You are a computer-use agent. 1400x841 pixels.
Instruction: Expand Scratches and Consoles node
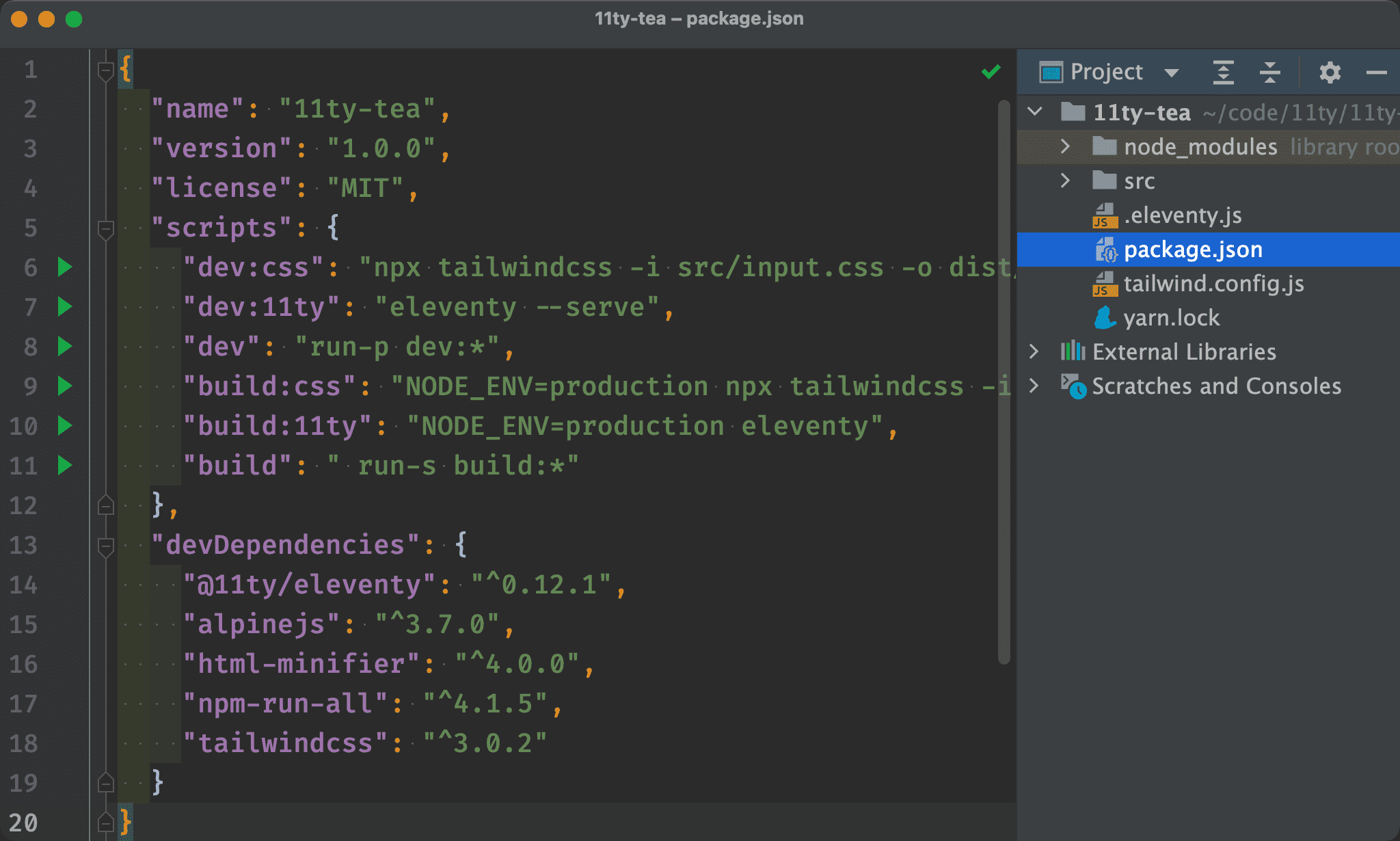1034,386
